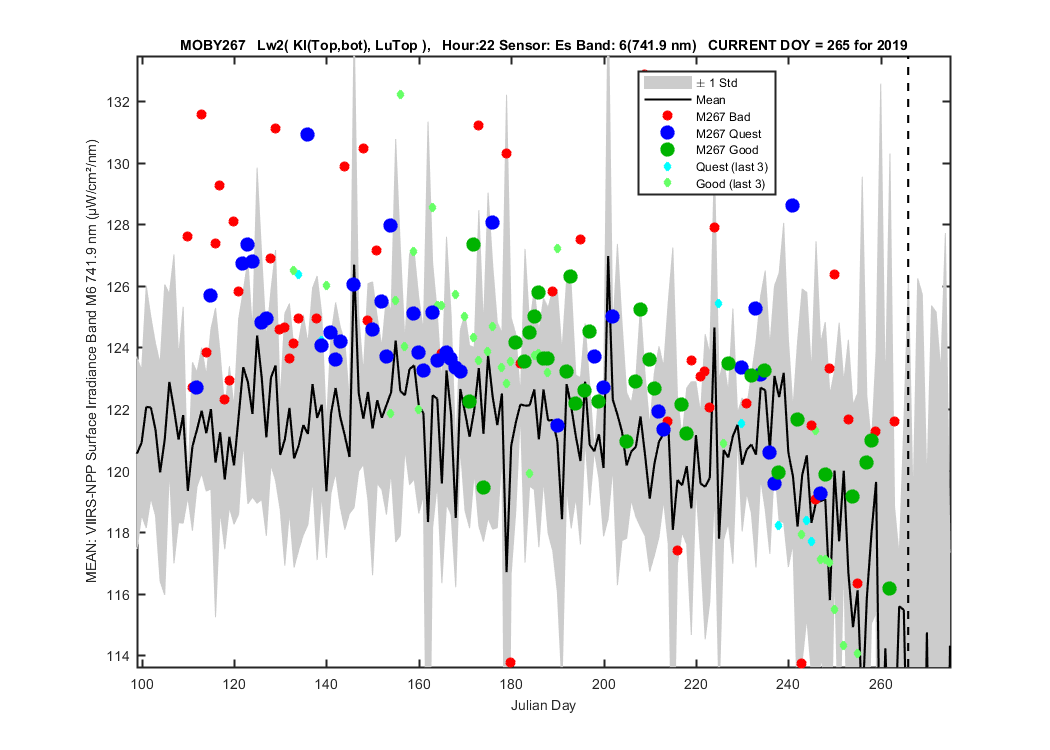The height and width of the screenshot is (750, 1050).
Task: Click the y-axis tick label 132
Action: pos(117,102)
